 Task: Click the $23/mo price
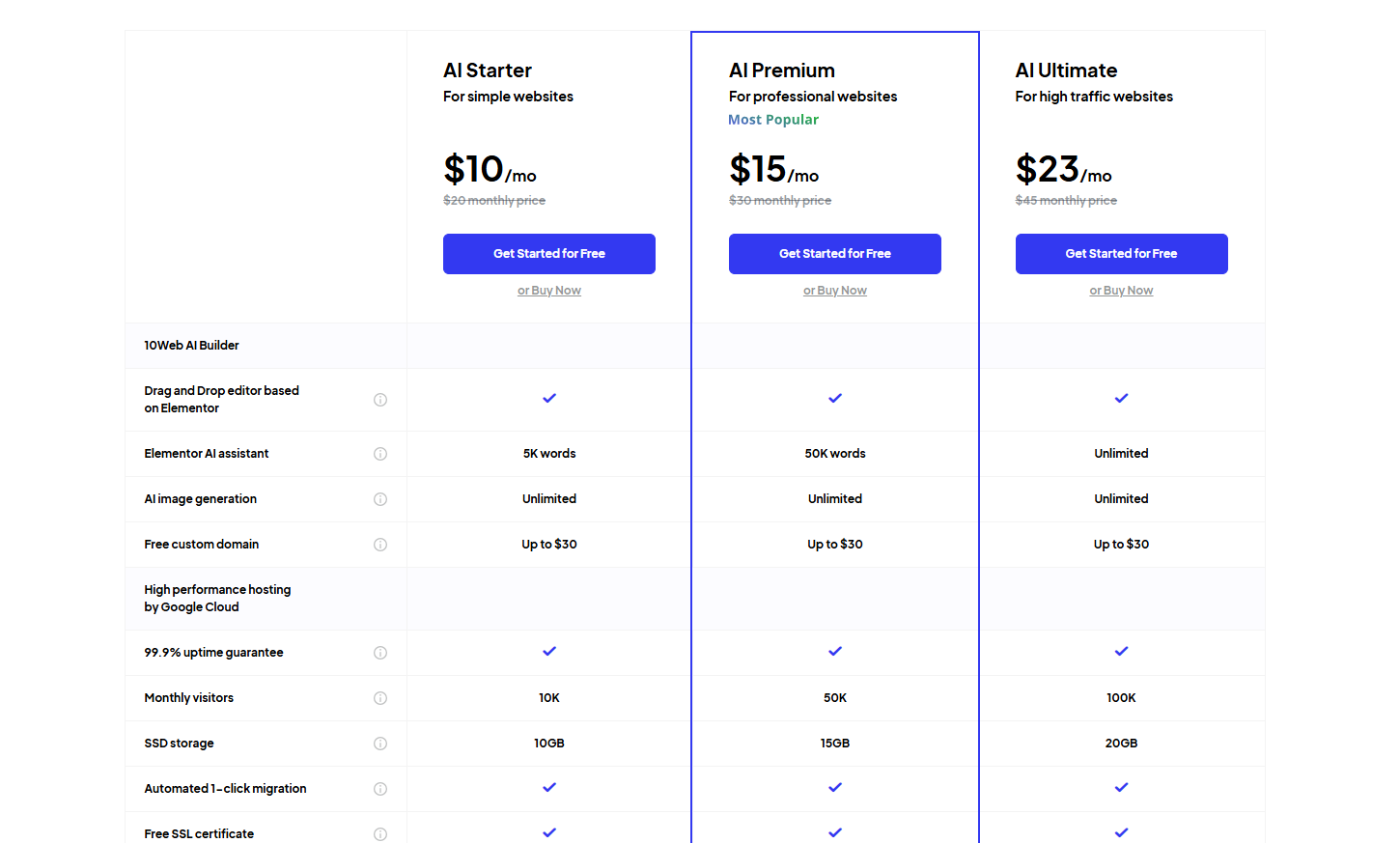click(x=1064, y=170)
